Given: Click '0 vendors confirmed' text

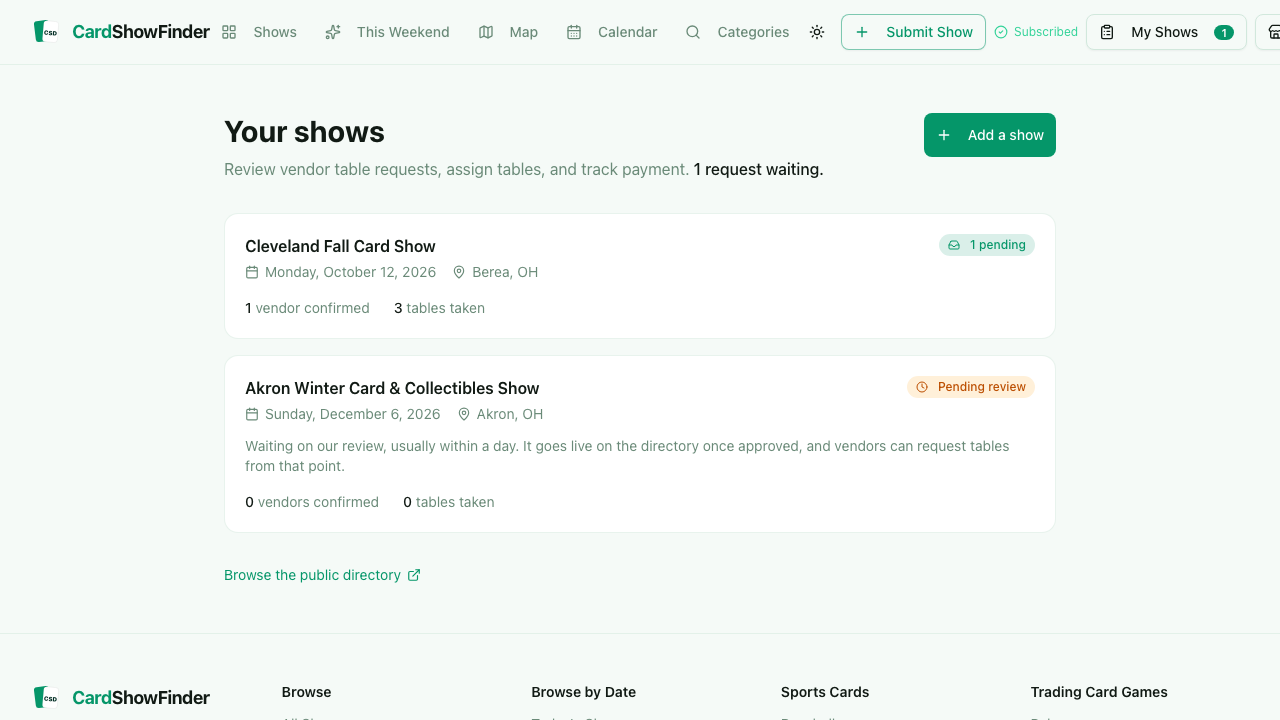Looking at the screenshot, I should point(312,502).
